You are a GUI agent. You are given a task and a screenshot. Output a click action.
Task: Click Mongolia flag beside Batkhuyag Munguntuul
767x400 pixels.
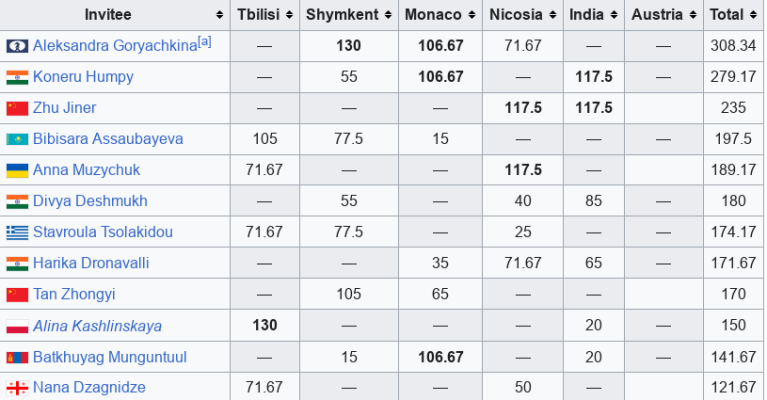point(17,357)
